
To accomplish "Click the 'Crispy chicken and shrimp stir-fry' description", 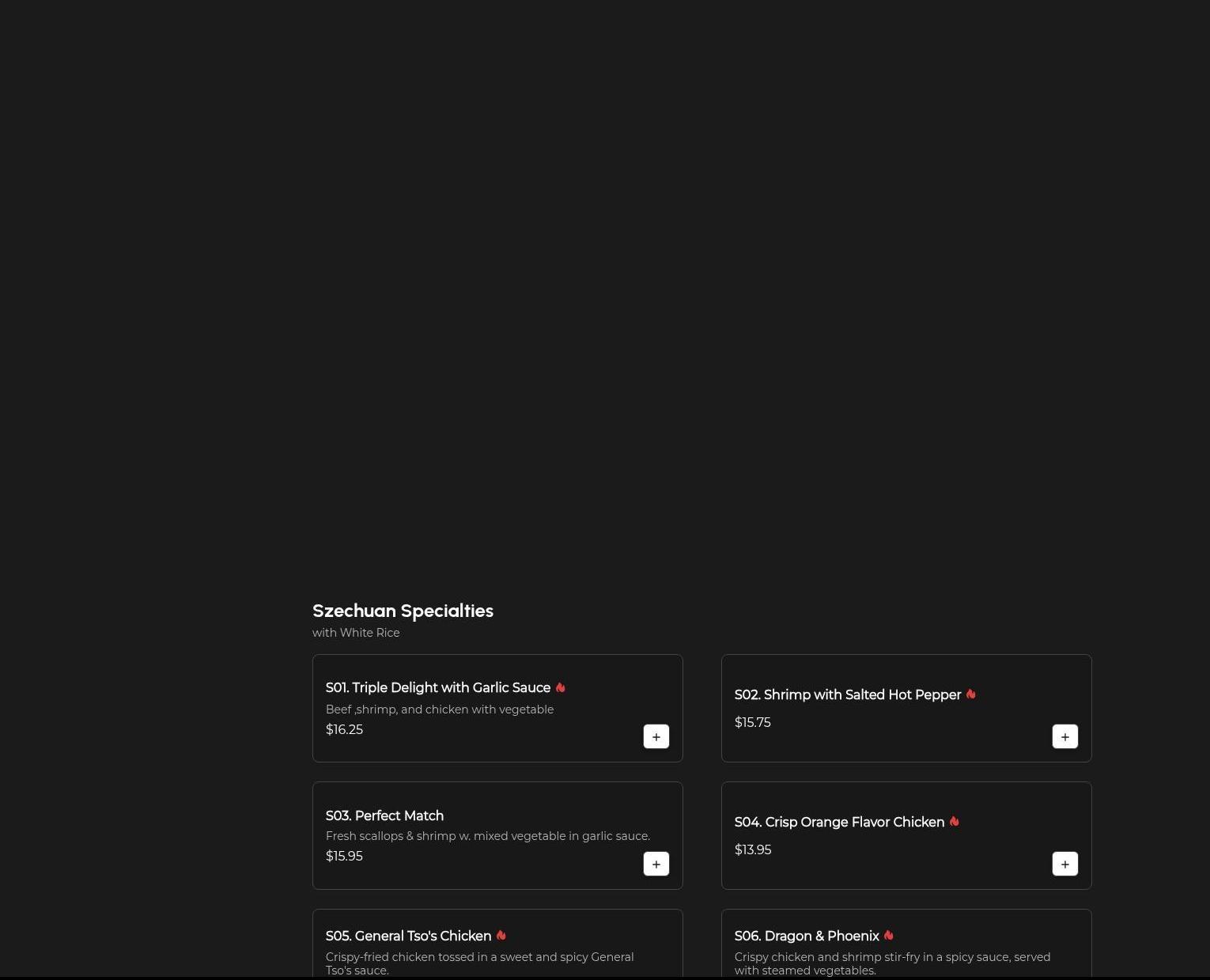I will point(893,963).
